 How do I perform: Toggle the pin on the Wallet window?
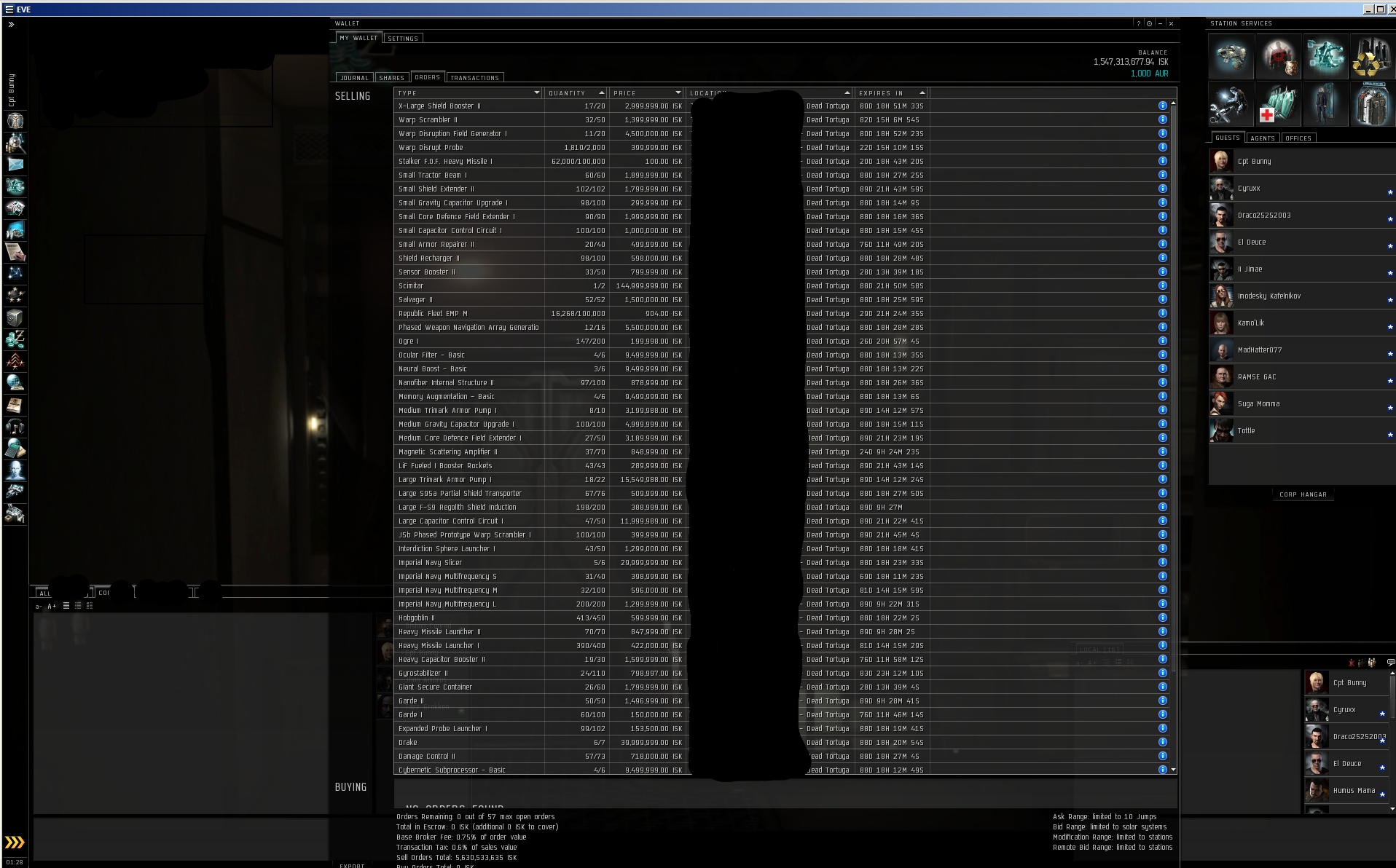point(1149,23)
